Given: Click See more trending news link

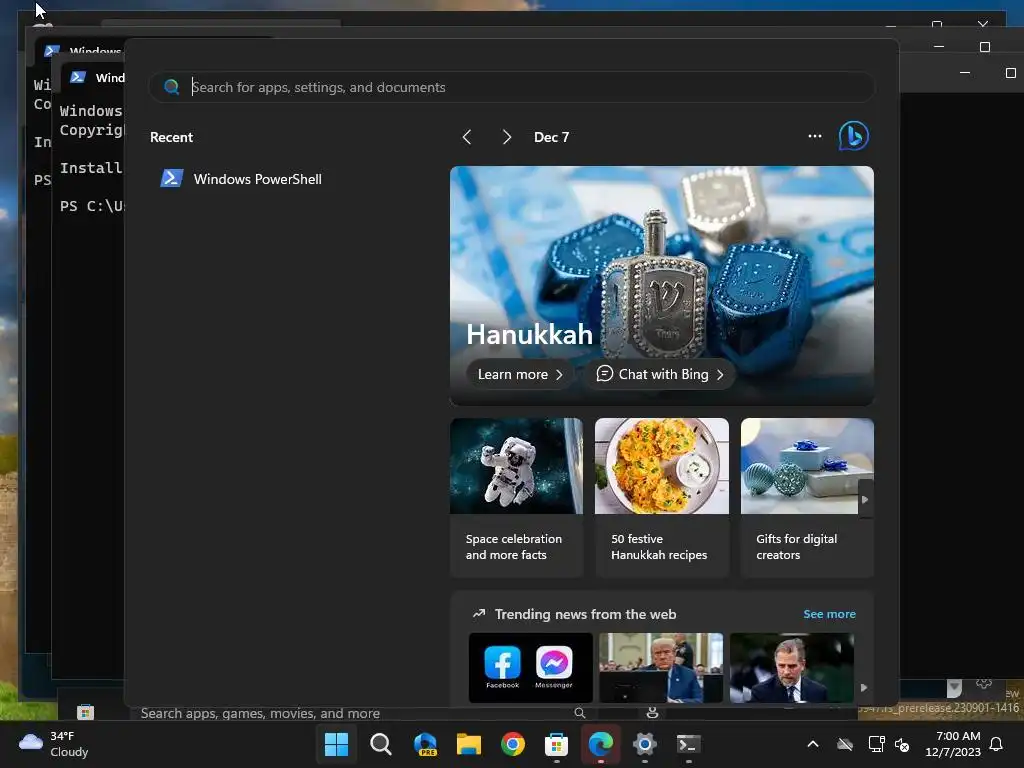Looking at the screenshot, I should 829,614.
